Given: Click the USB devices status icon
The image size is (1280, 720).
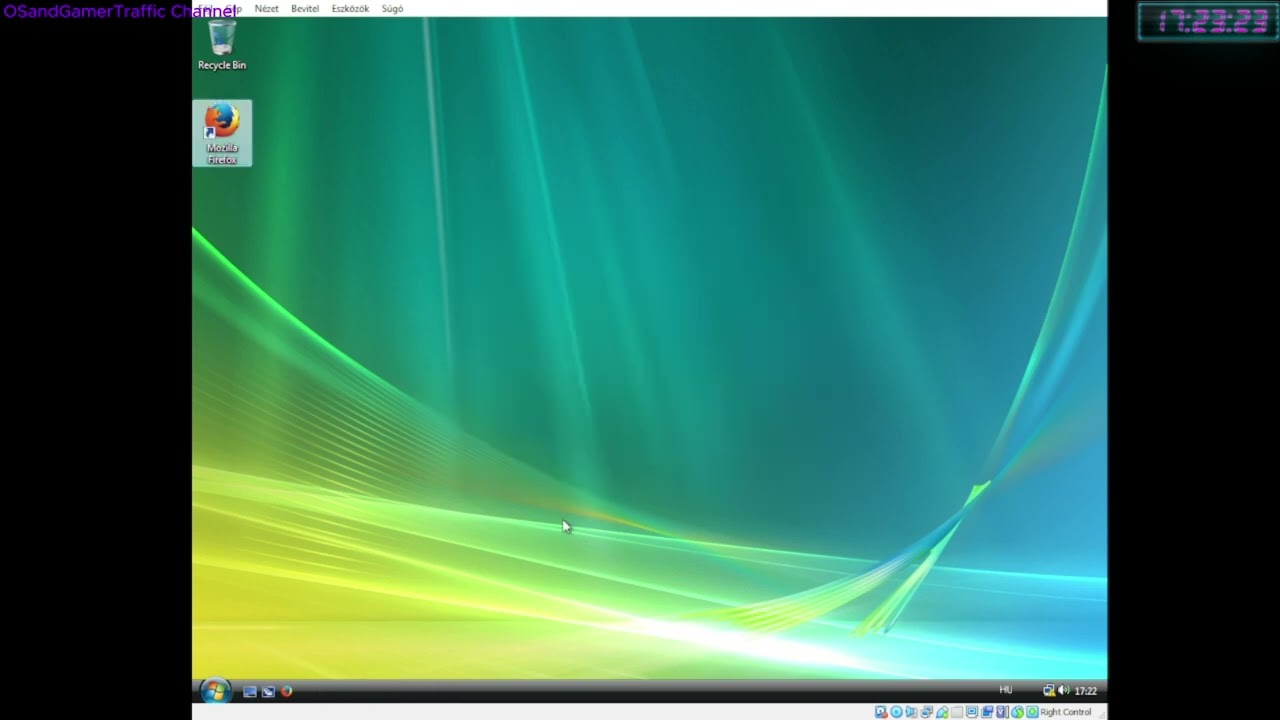Looking at the screenshot, I should point(942,712).
